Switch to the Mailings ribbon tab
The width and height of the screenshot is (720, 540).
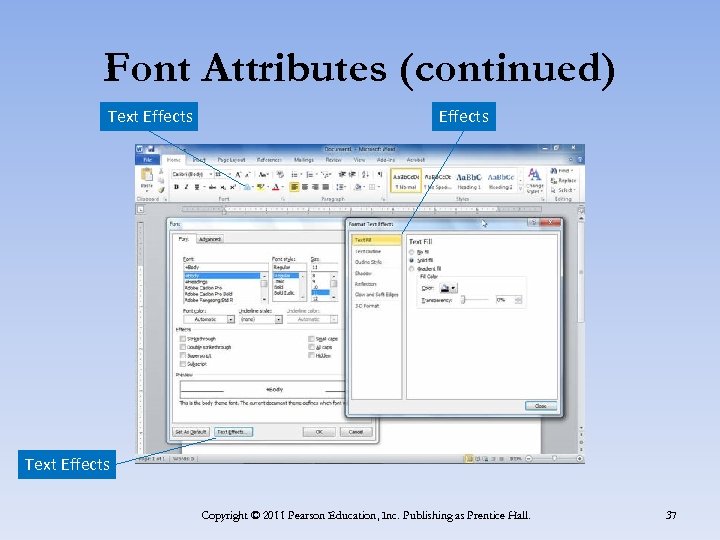(304, 160)
